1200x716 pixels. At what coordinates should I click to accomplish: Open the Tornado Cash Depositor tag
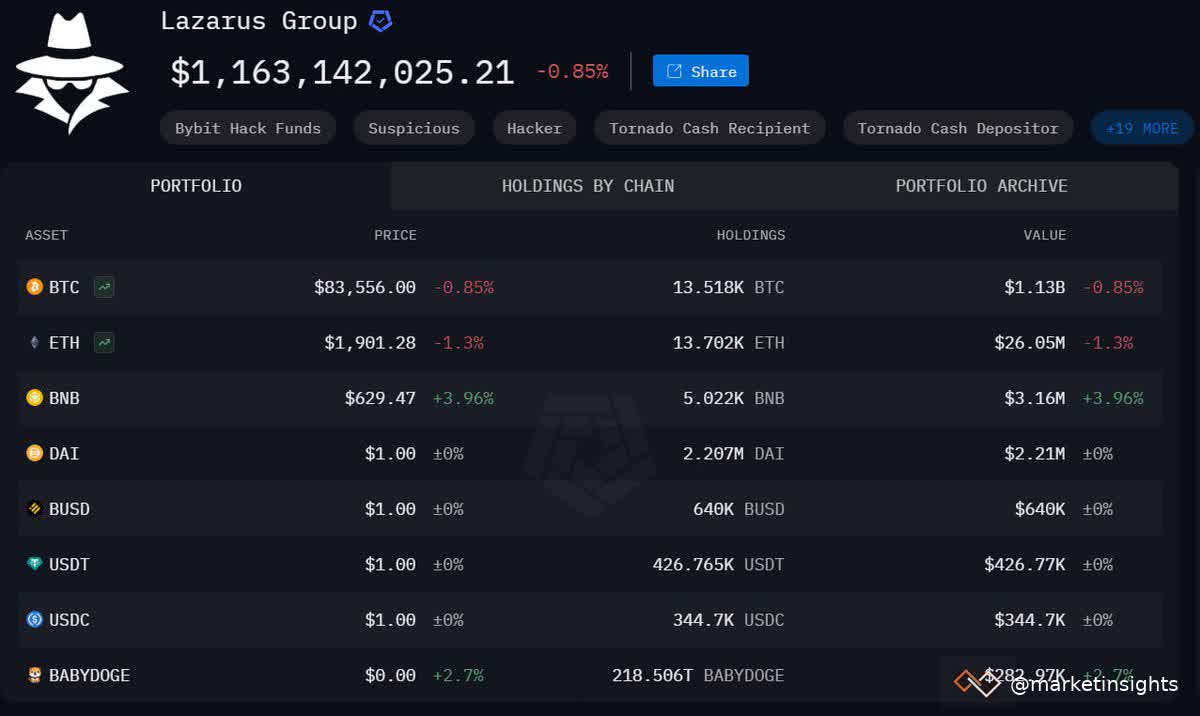[958, 128]
